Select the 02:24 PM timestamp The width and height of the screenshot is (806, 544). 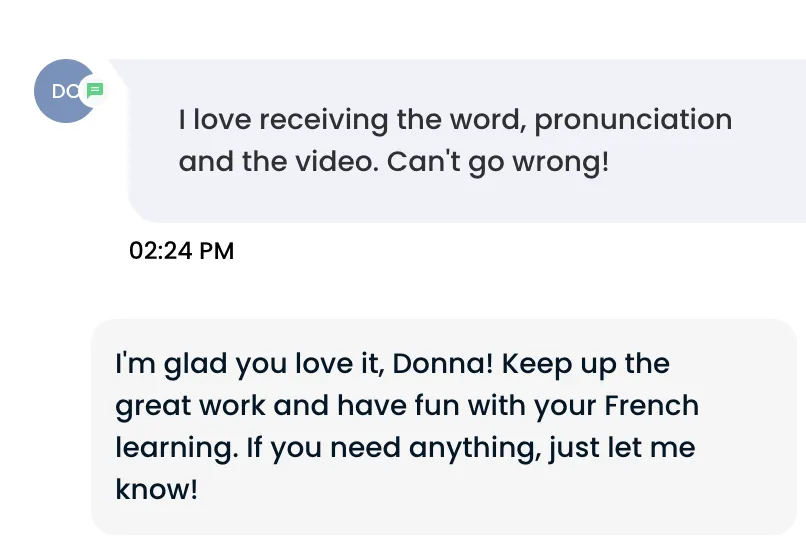point(181,251)
